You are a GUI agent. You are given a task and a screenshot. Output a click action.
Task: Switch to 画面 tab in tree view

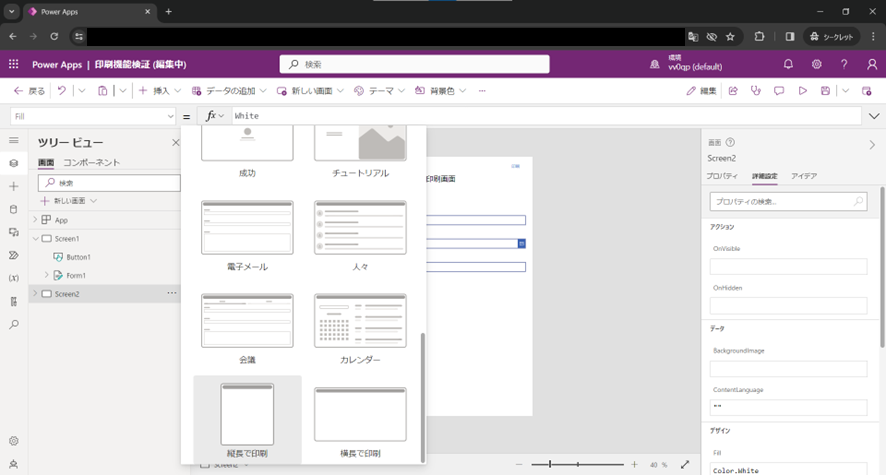click(x=46, y=163)
